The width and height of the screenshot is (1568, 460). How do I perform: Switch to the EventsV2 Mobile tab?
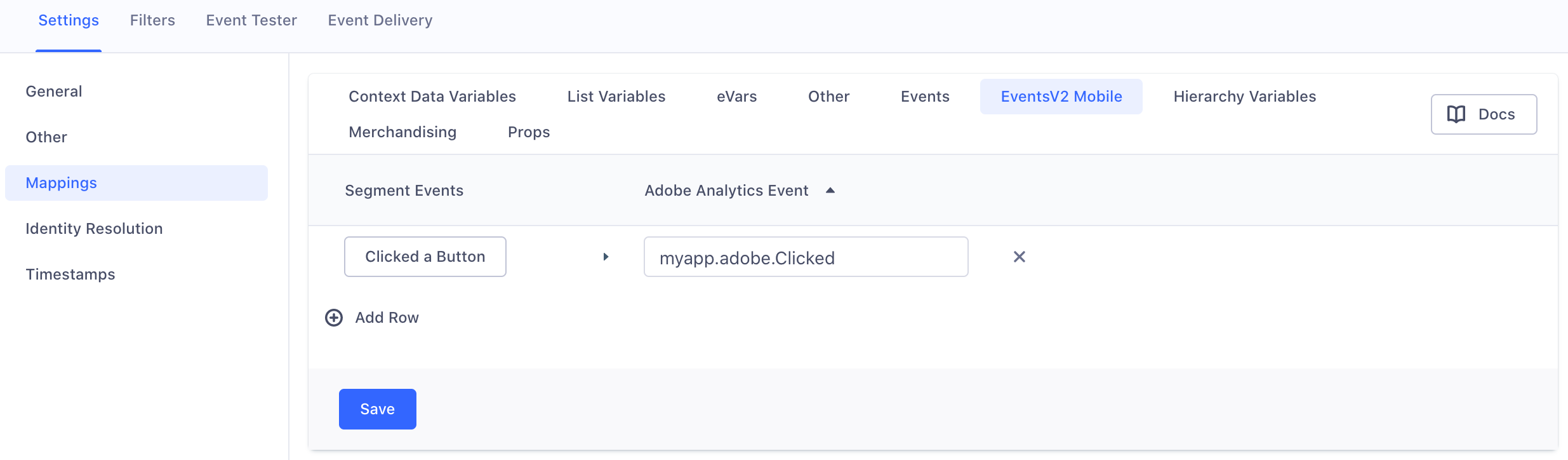click(1061, 96)
